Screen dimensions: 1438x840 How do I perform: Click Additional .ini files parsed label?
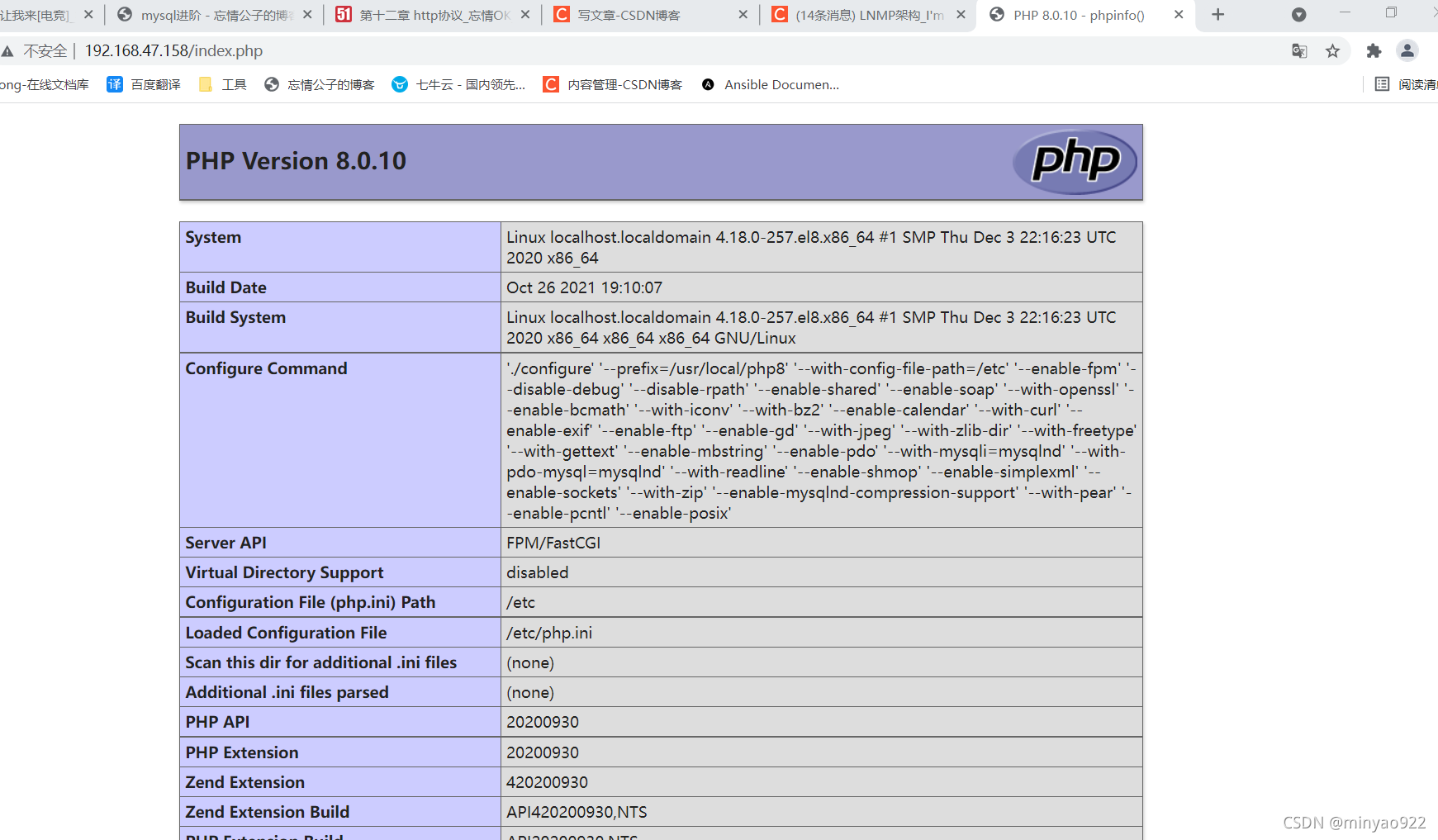coord(287,692)
